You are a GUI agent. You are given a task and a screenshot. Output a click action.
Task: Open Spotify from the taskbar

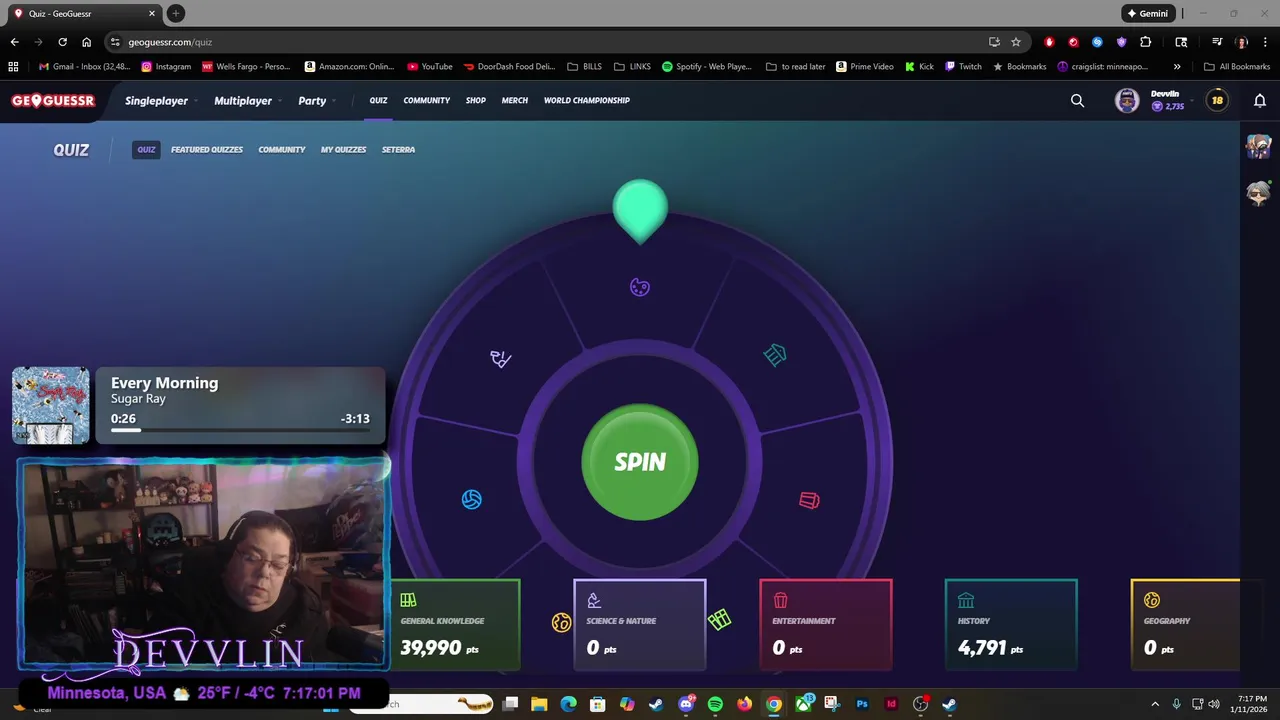coord(715,704)
